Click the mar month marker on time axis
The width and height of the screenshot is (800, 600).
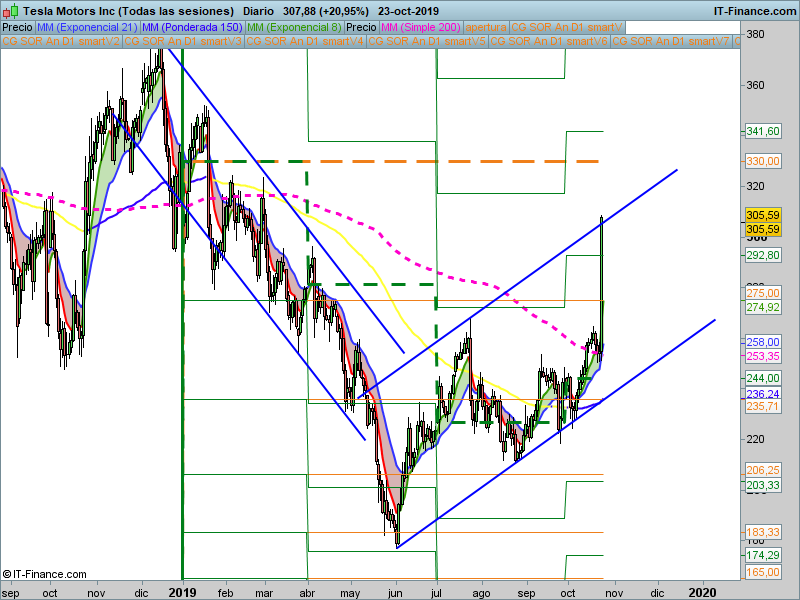coord(264,593)
